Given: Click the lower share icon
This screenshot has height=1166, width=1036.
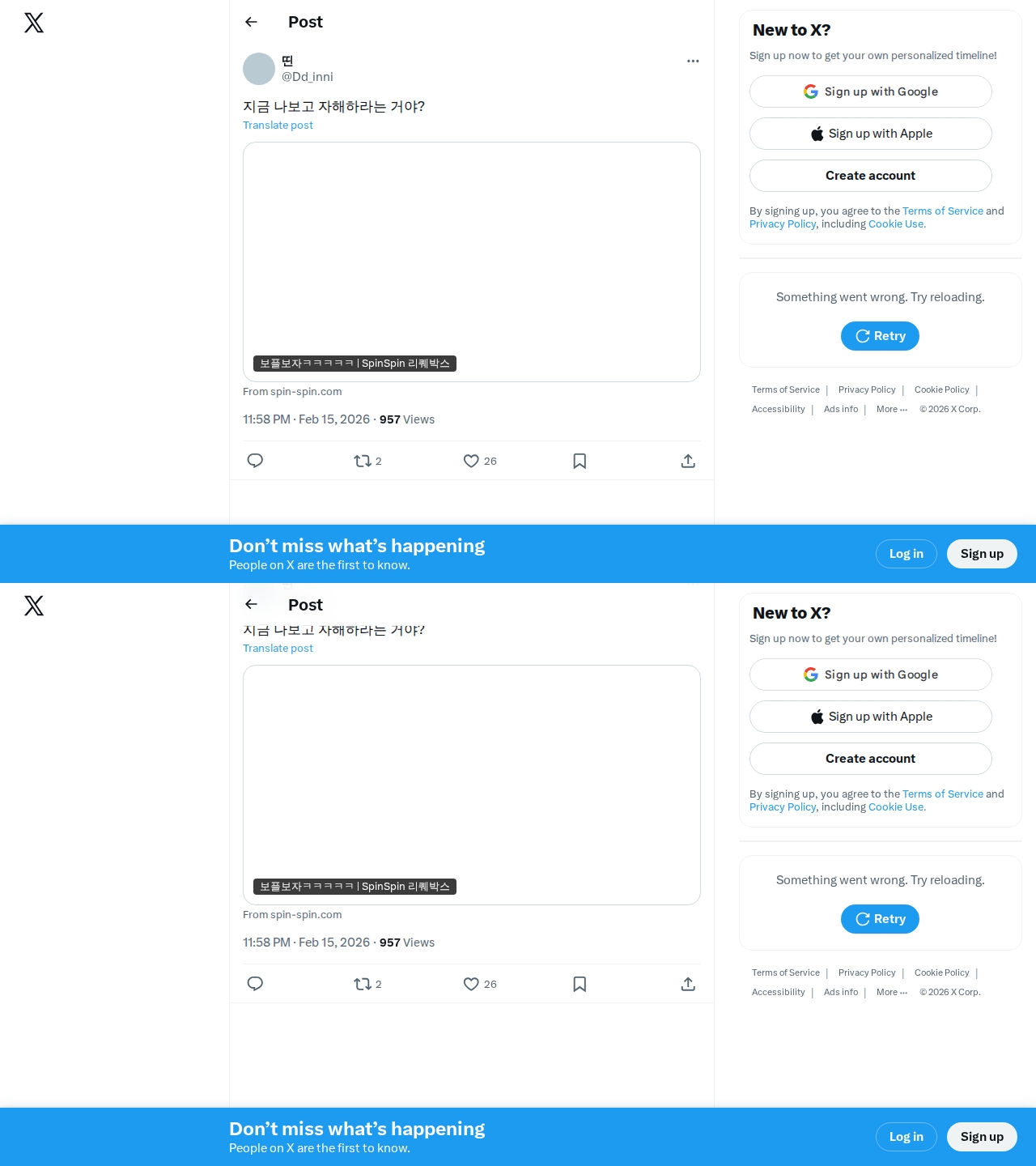Looking at the screenshot, I should (688, 984).
